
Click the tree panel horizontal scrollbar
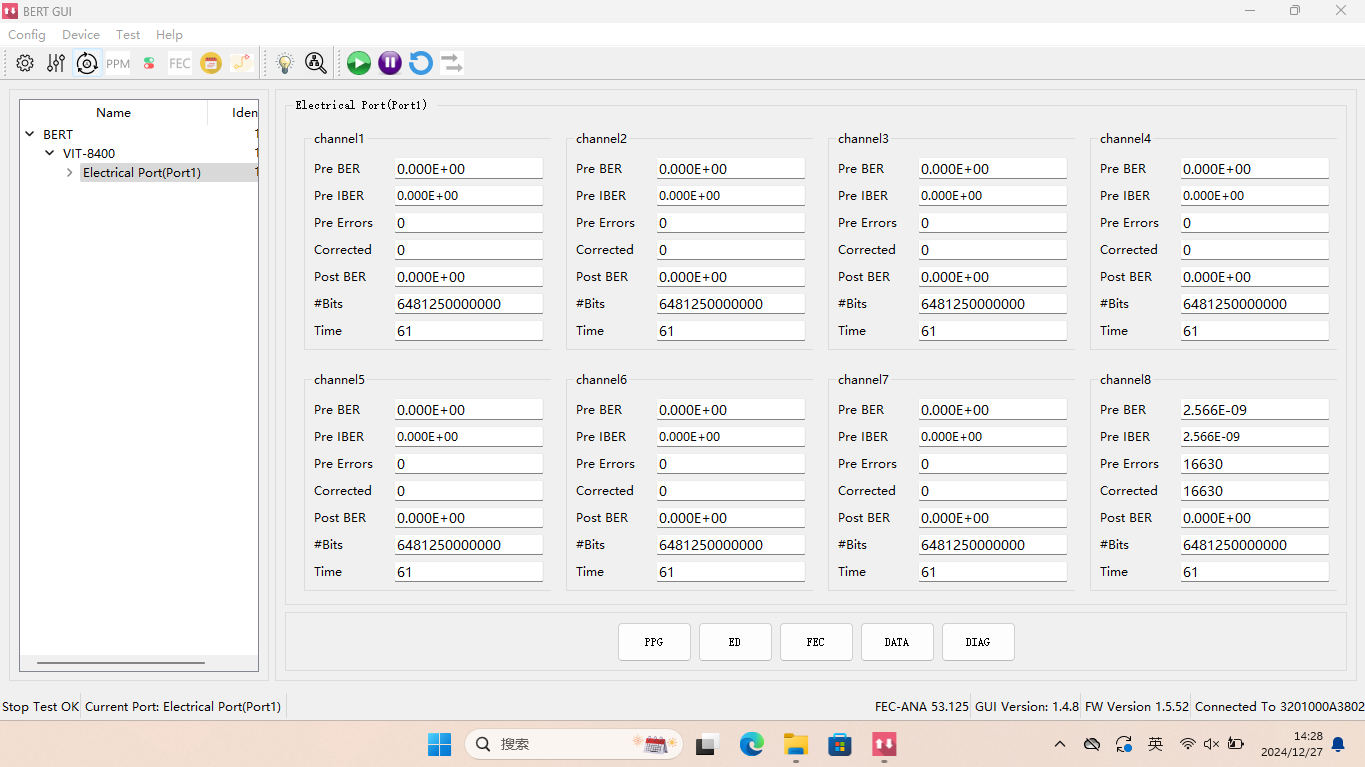[121, 662]
